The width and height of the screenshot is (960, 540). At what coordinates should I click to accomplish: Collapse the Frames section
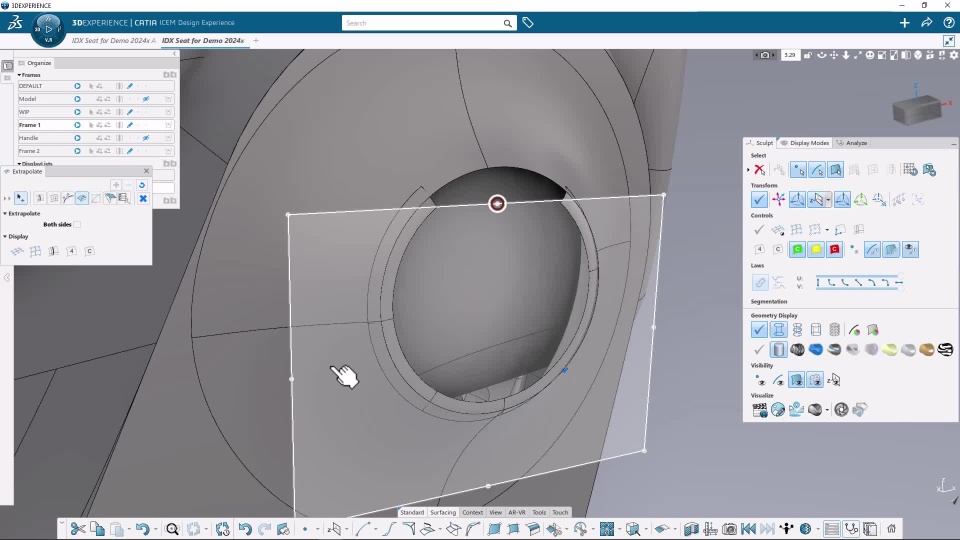click(x=19, y=75)
